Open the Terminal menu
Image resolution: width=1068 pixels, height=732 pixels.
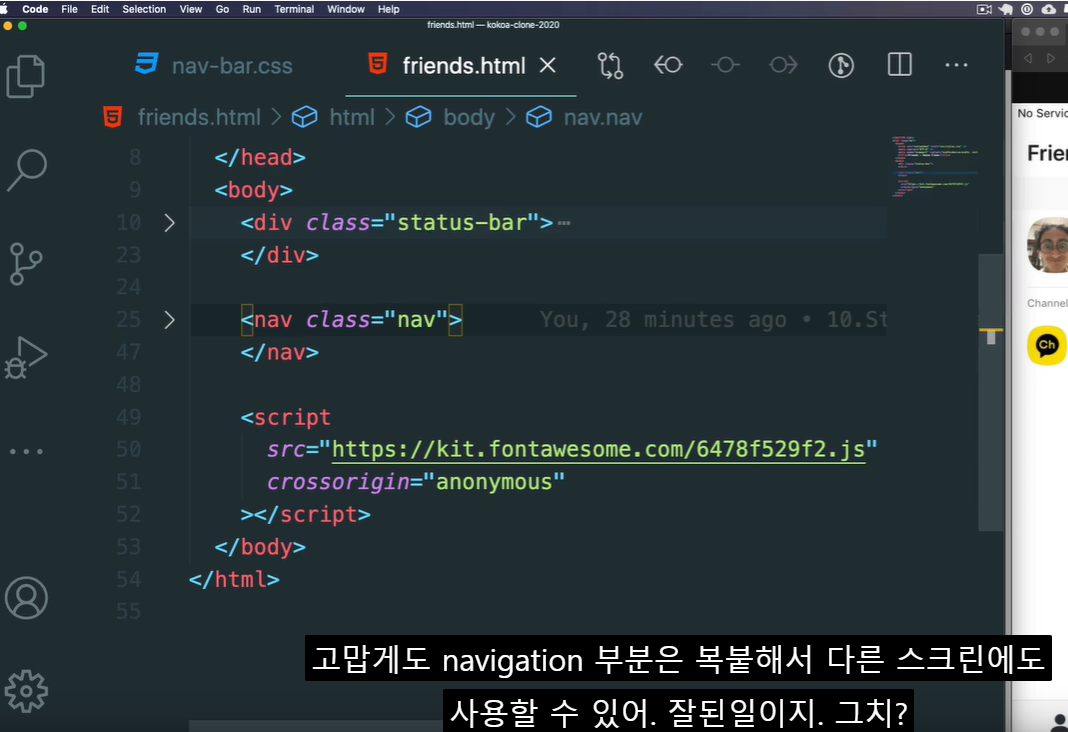pos(294,9)
